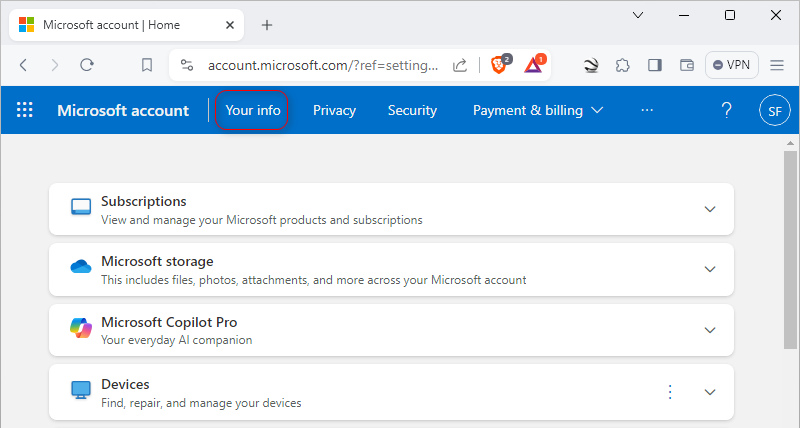Open site settings icon in address bar
Viewport: 800px width, 428px height.
coord(187,65)
